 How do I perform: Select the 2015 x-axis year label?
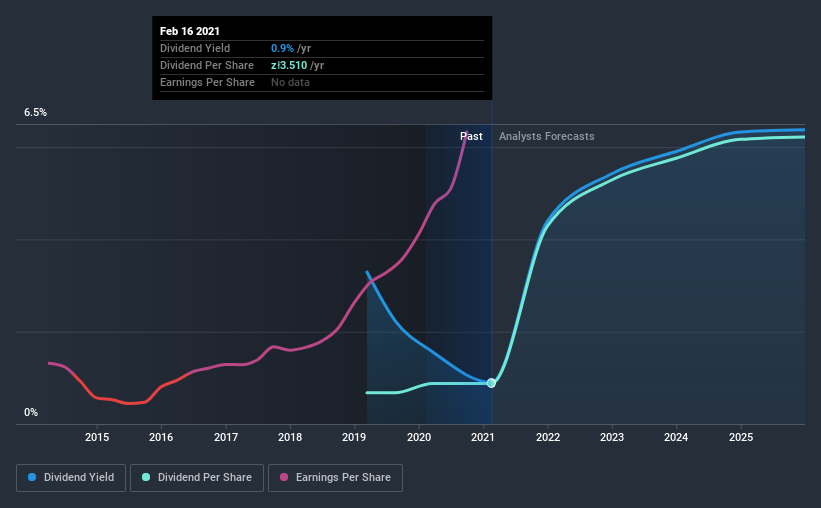97,437
